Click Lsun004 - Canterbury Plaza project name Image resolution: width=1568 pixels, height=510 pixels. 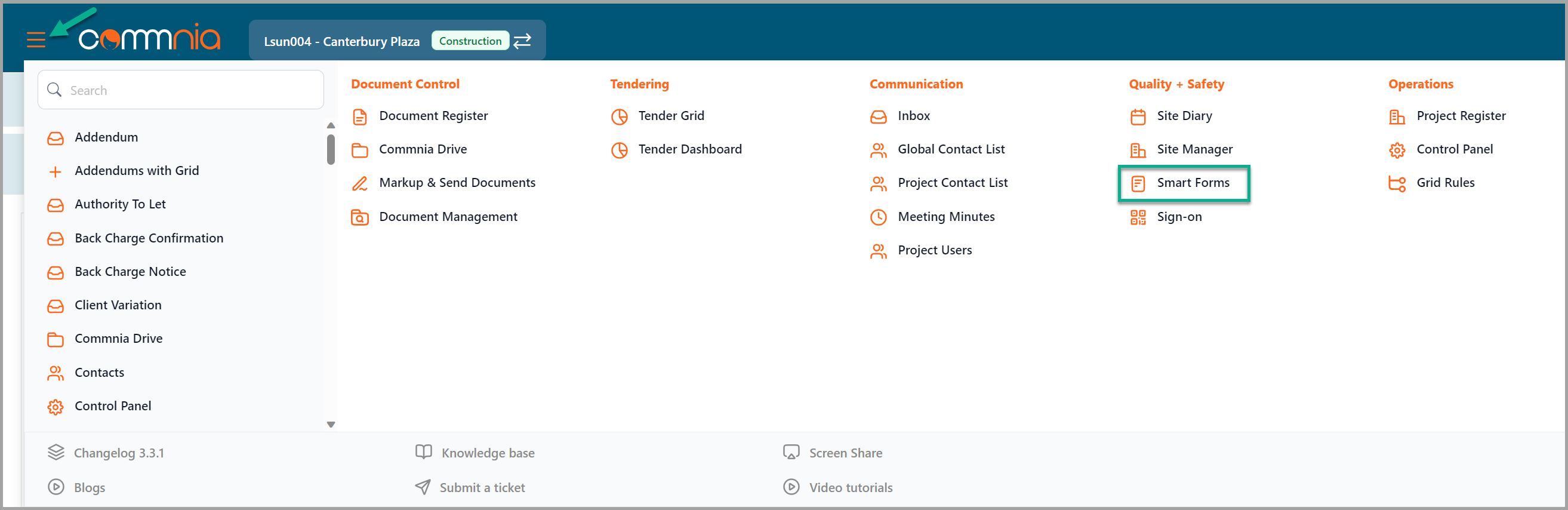click(341, 41)
